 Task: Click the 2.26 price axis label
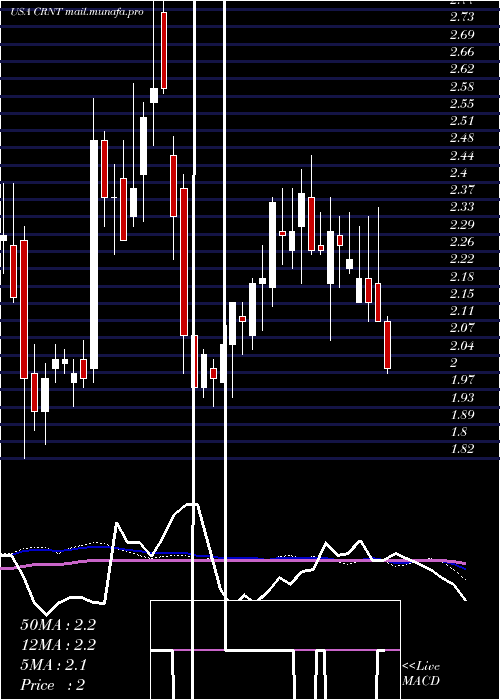click(x=462, y=242)
